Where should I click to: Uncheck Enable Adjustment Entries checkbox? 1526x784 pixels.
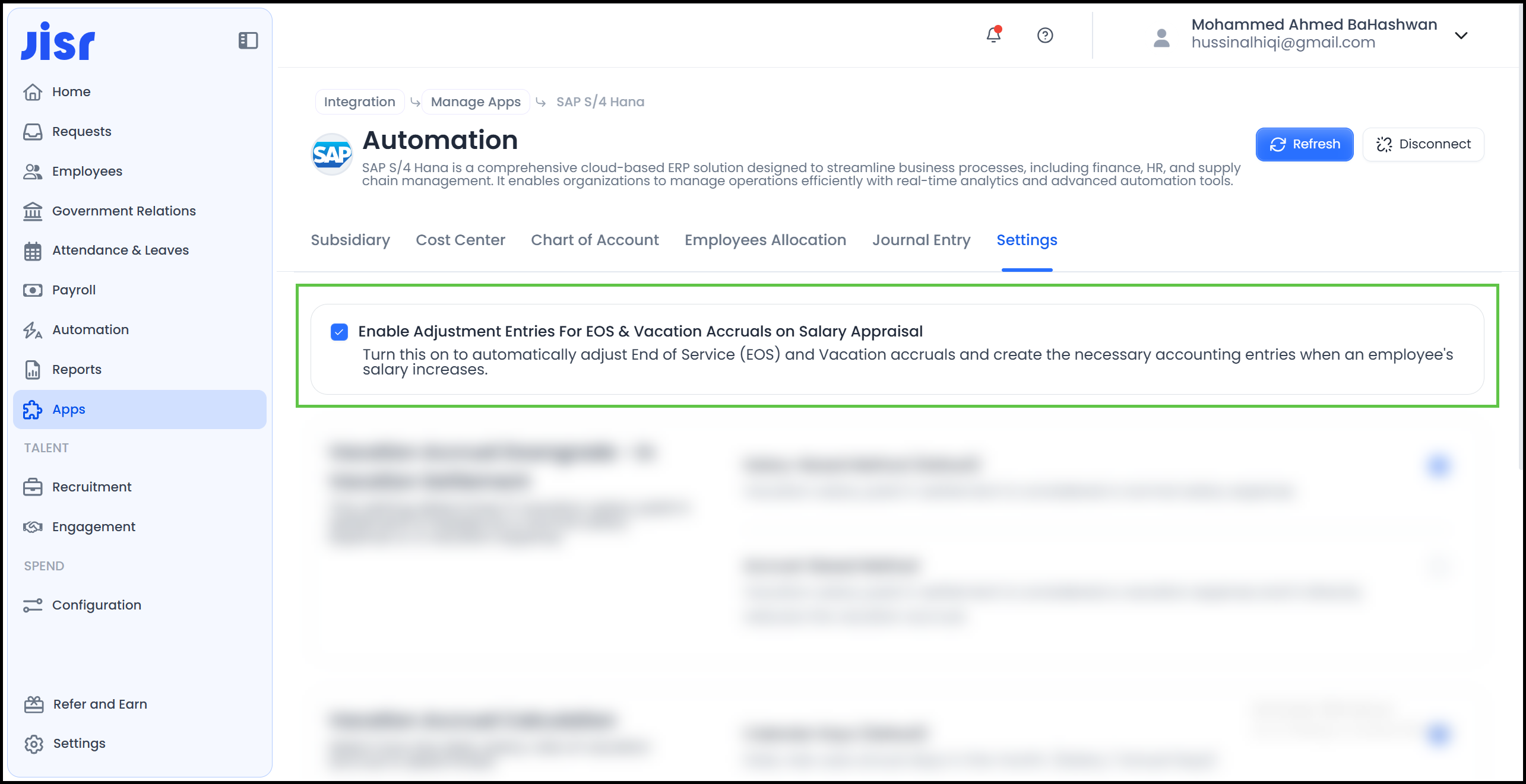coord(339,332)
